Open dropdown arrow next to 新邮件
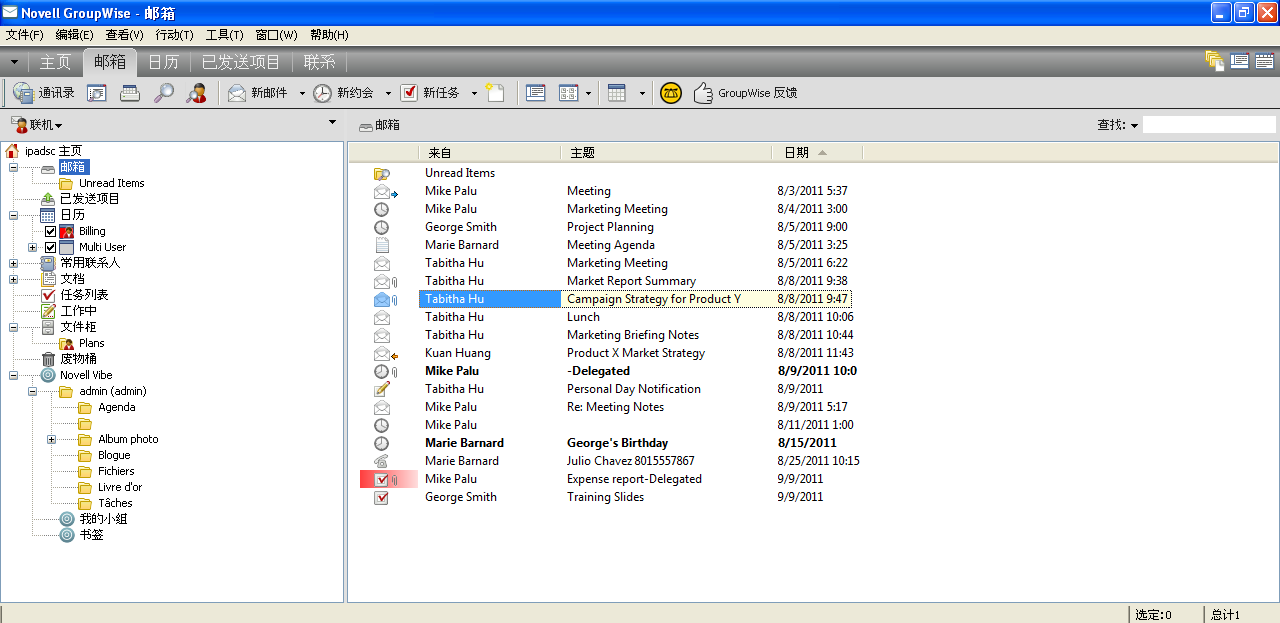 coord(302,94)
